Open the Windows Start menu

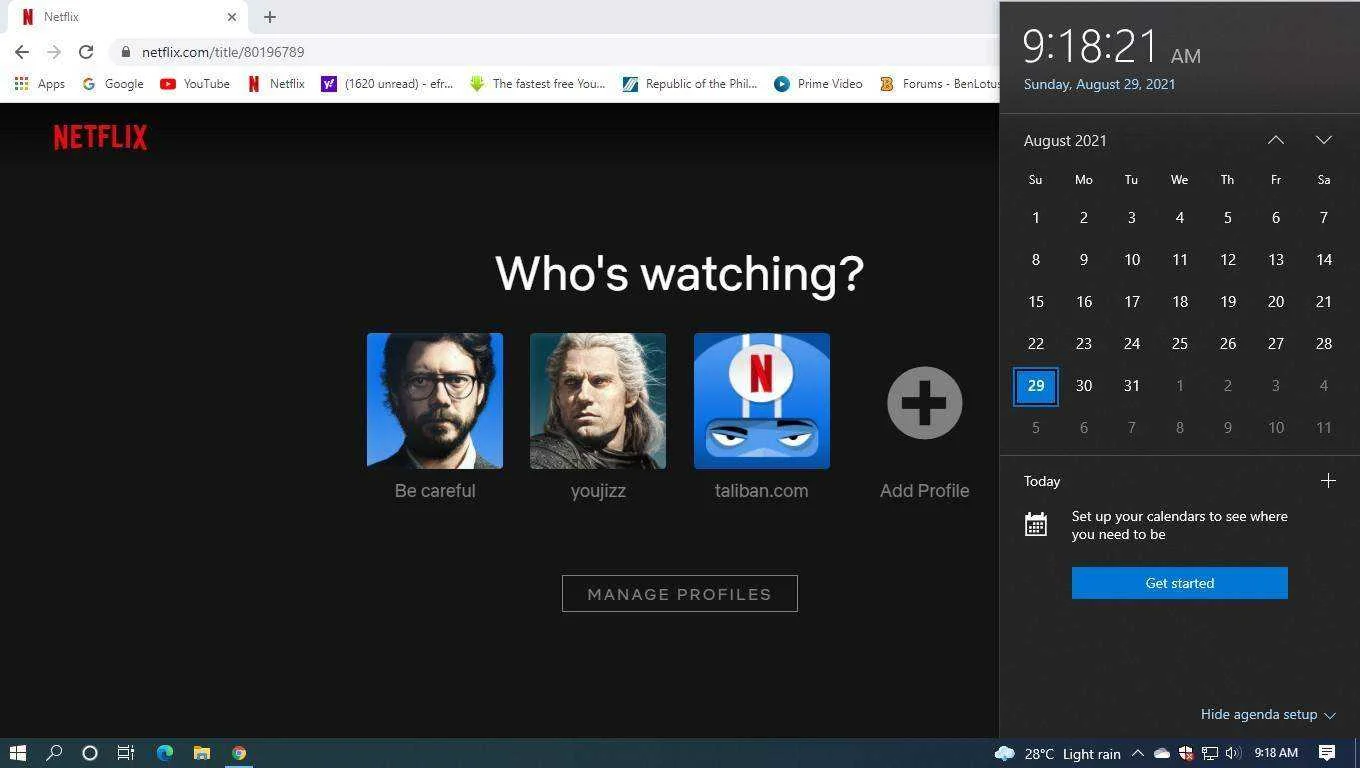tap(17, 753)
